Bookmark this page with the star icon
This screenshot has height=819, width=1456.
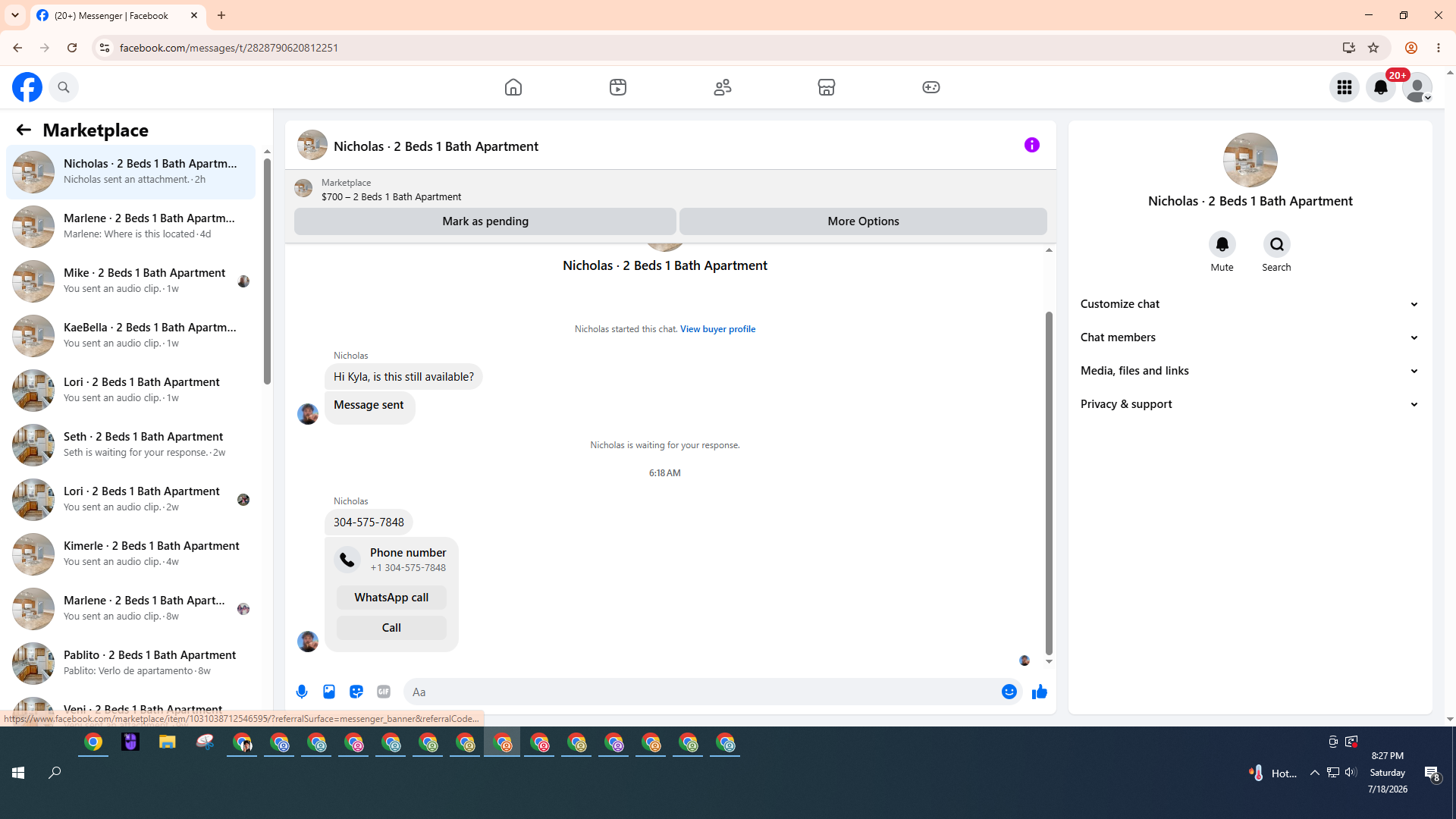click(x=1373, y=48)
